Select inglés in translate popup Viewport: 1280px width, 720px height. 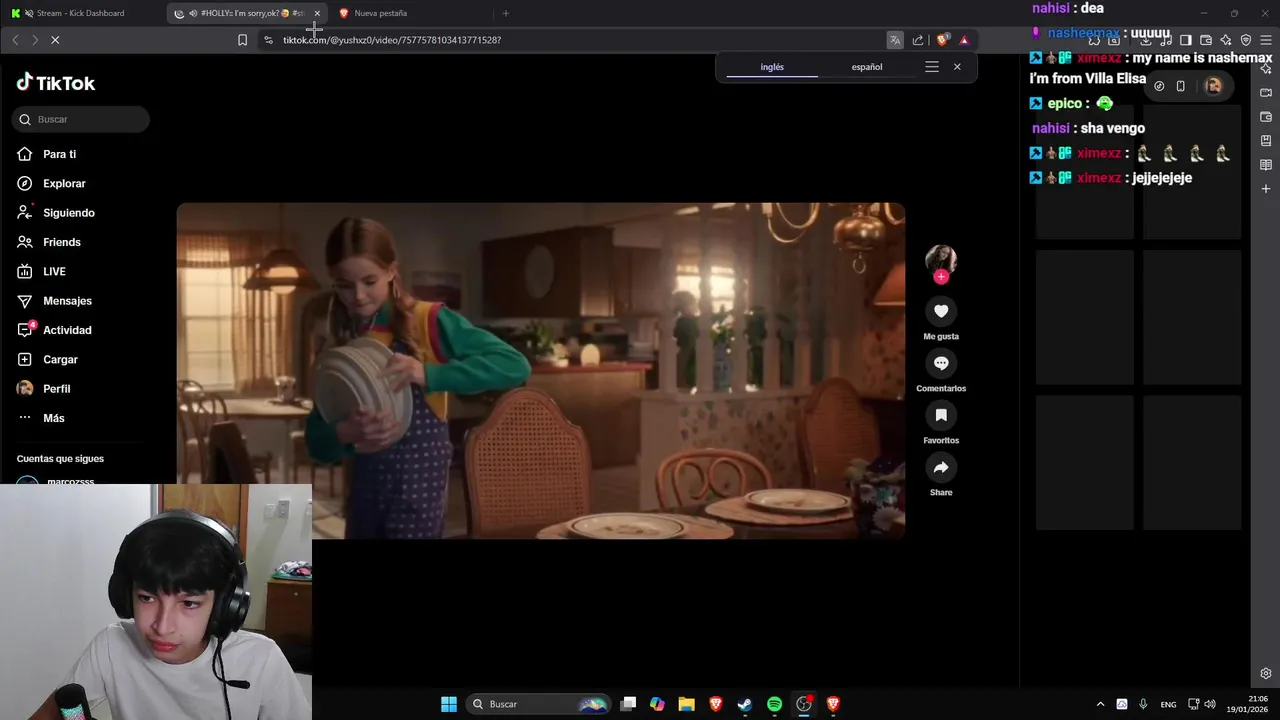(772, 67)
